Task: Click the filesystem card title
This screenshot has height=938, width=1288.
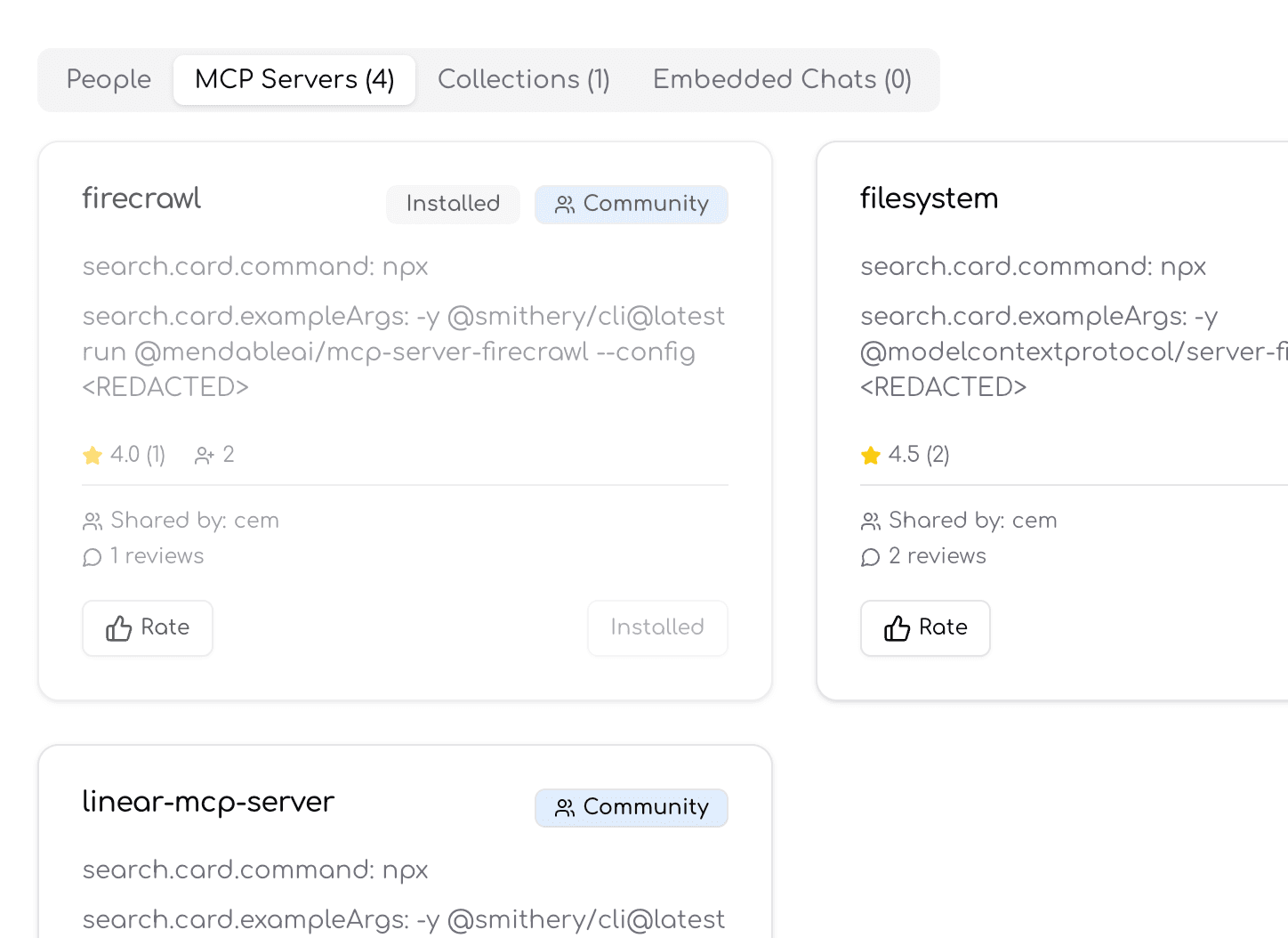Action: pos(929,198)
